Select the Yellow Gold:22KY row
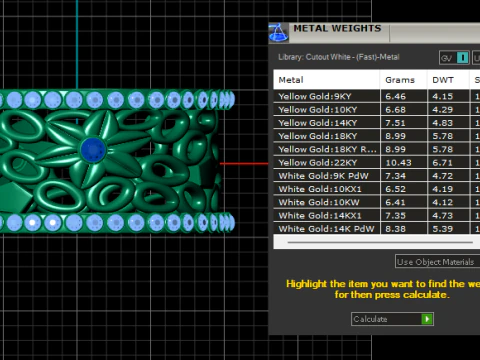The height and width of the screenshot is (360, 480). pos(377,163)
